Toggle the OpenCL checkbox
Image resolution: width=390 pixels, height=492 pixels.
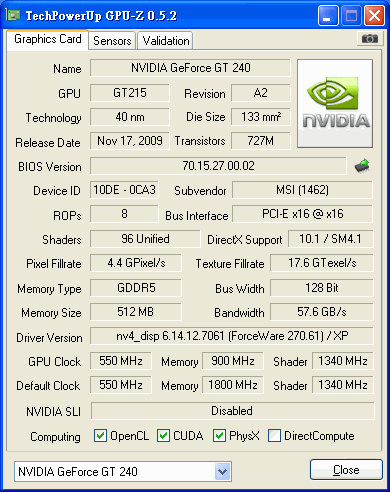pos(100,436)
